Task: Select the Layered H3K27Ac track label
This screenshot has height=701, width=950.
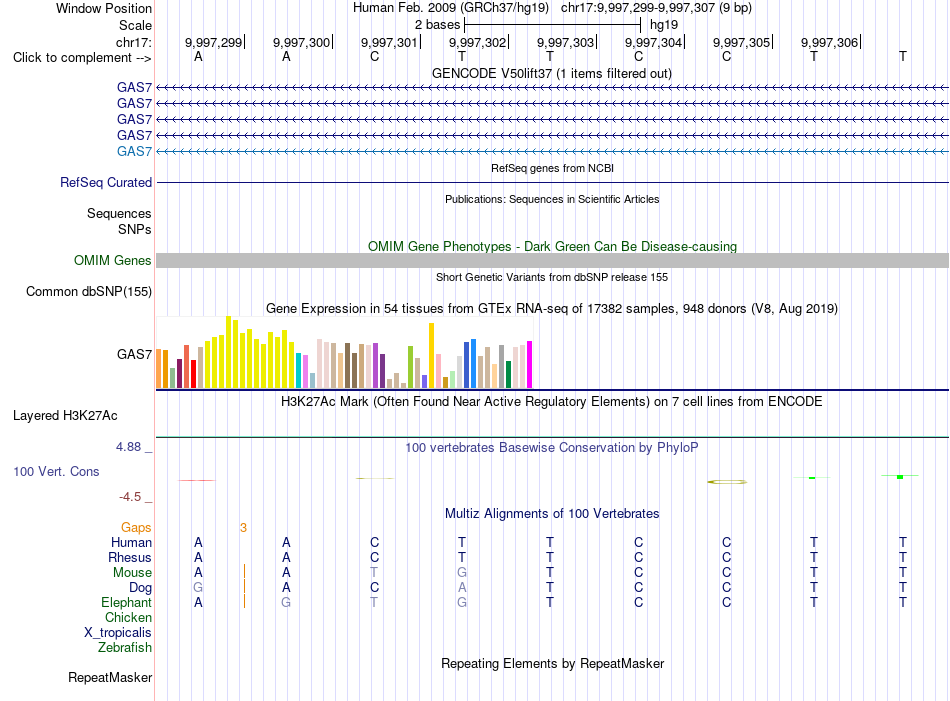Action: [x=65, y=416]
